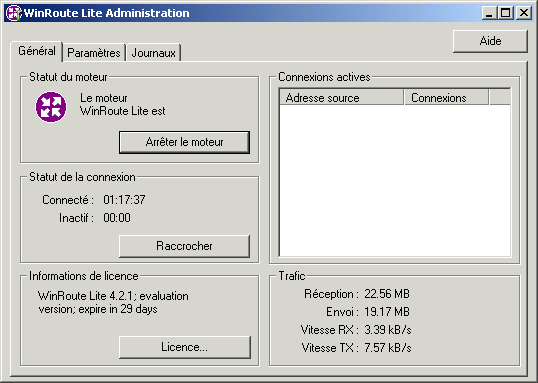Click the 'Statut de la connexion' group title
Screen dimensions: 538x383
coord(82,177)
